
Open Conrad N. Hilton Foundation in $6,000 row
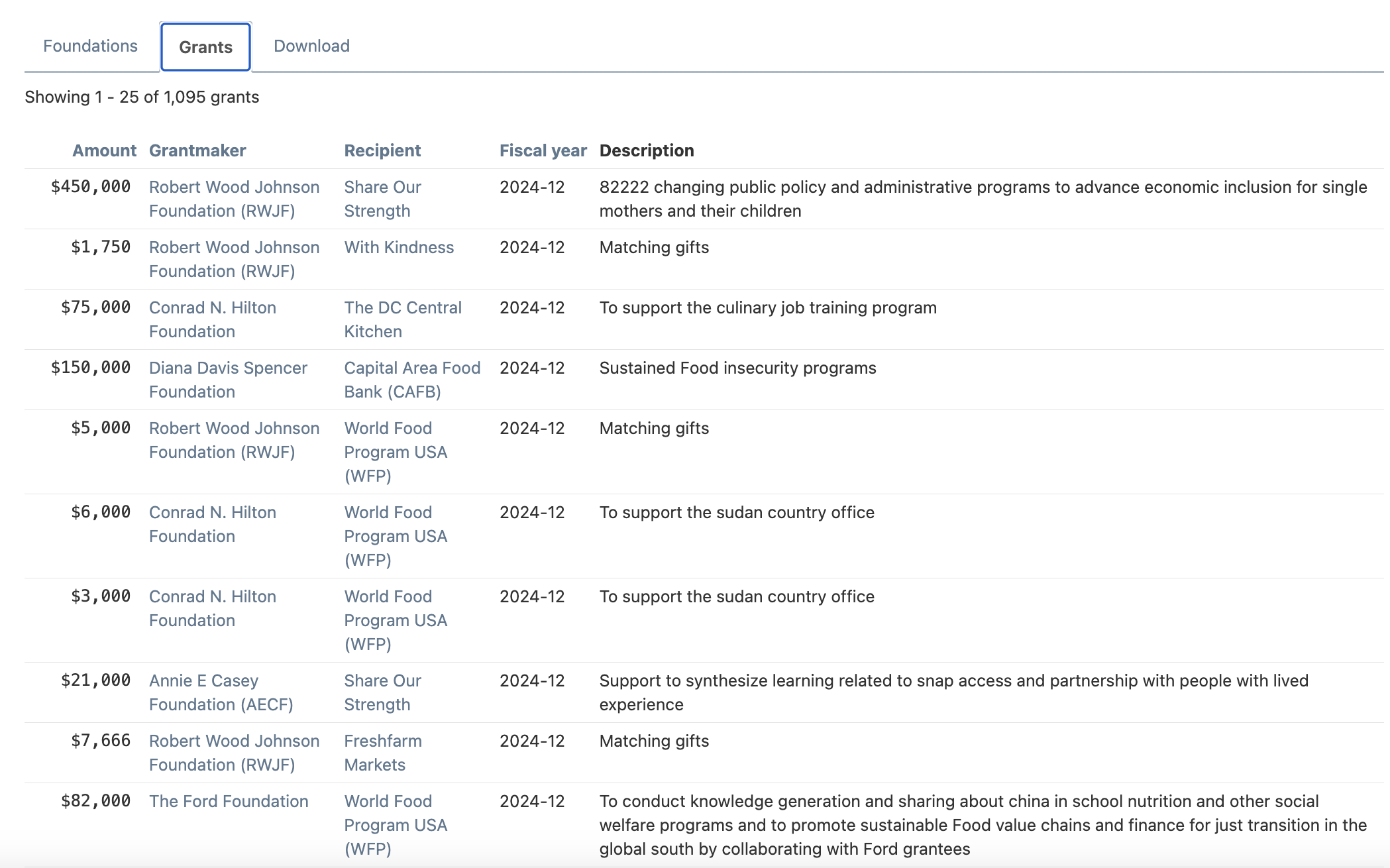212,524
